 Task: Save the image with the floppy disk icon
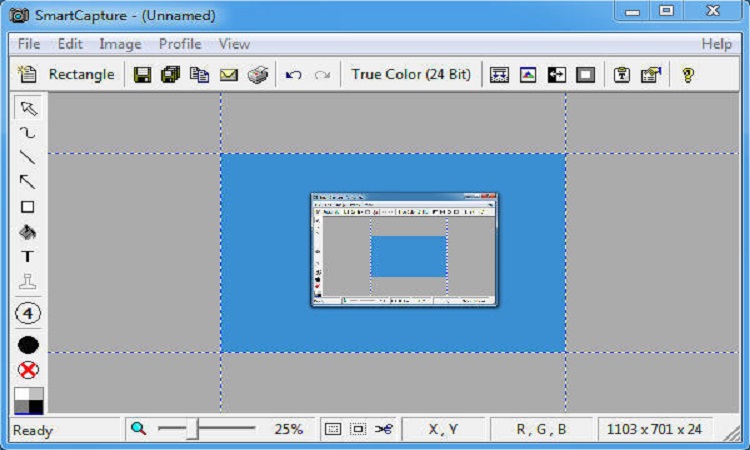[142, 75]
